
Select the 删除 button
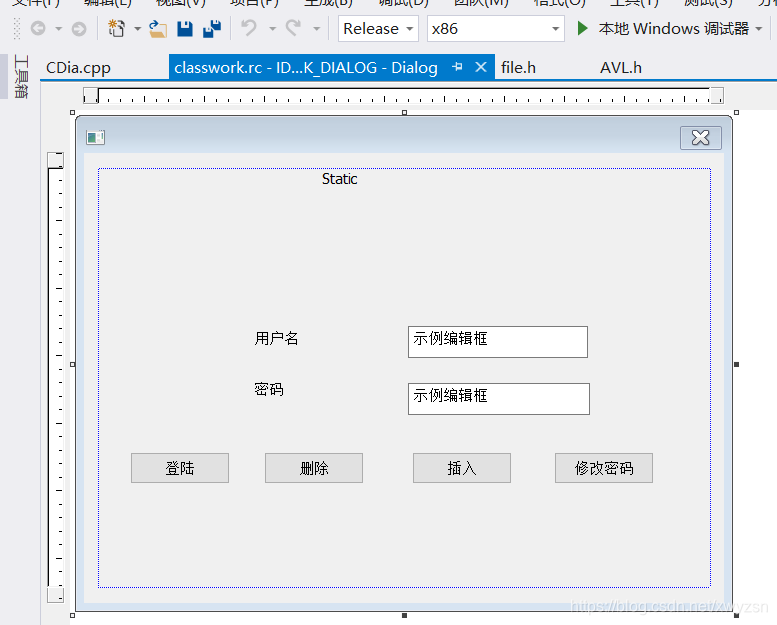[314, 468]
